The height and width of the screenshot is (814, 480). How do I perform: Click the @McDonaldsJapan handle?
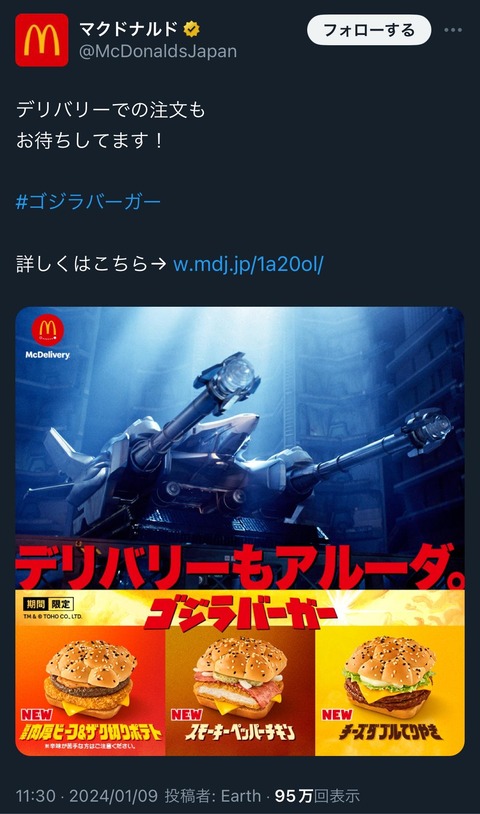(x=158, y=51)
